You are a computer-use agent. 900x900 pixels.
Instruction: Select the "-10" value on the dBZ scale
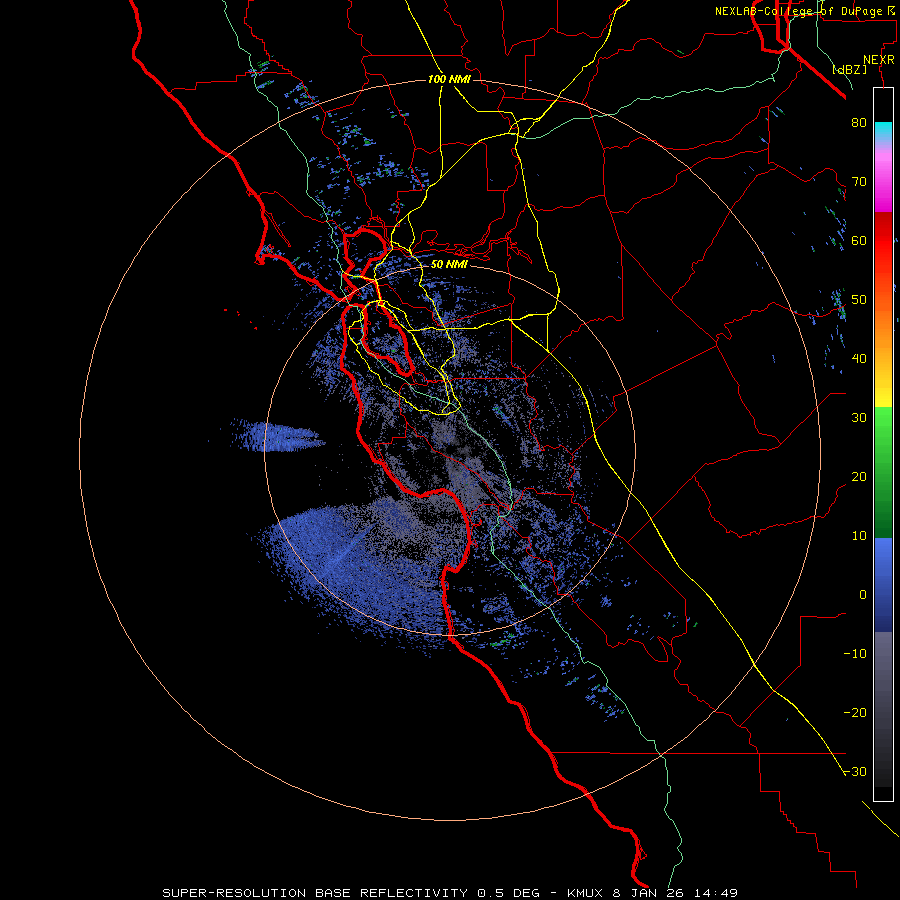point(855,653)
